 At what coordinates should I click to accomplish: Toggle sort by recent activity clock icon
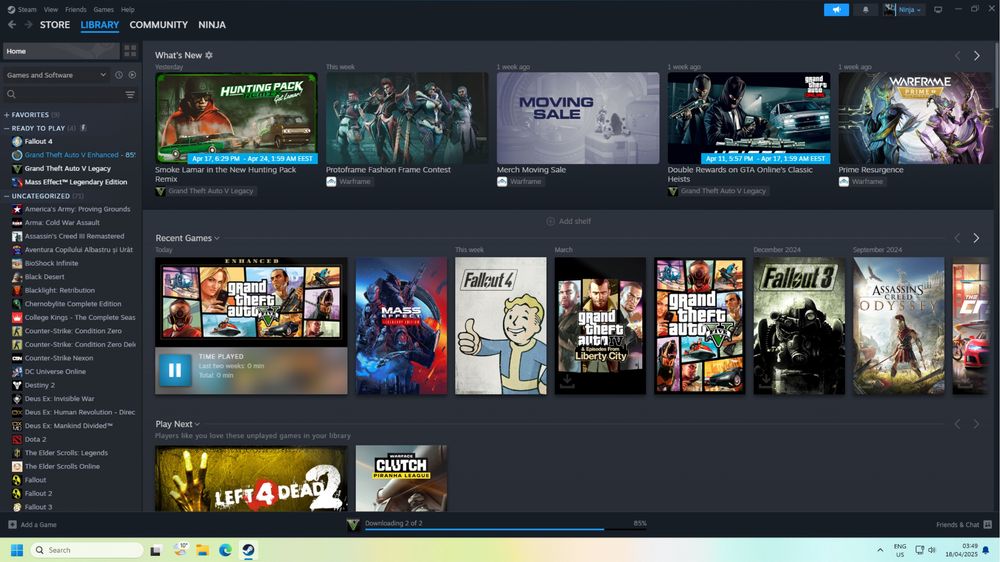point(119,75)
